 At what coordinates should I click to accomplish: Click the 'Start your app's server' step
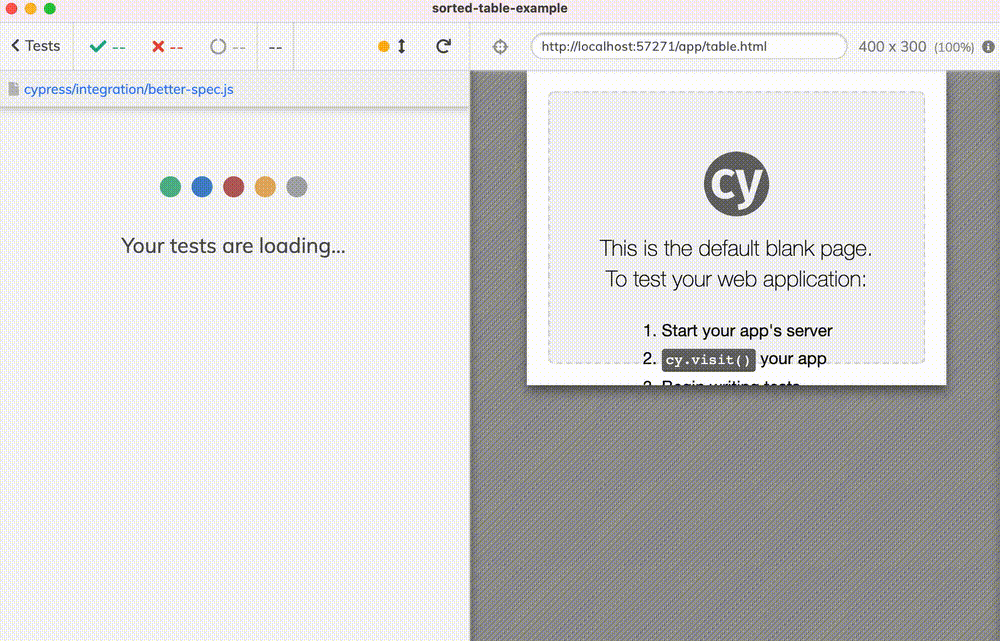[747, 330]
